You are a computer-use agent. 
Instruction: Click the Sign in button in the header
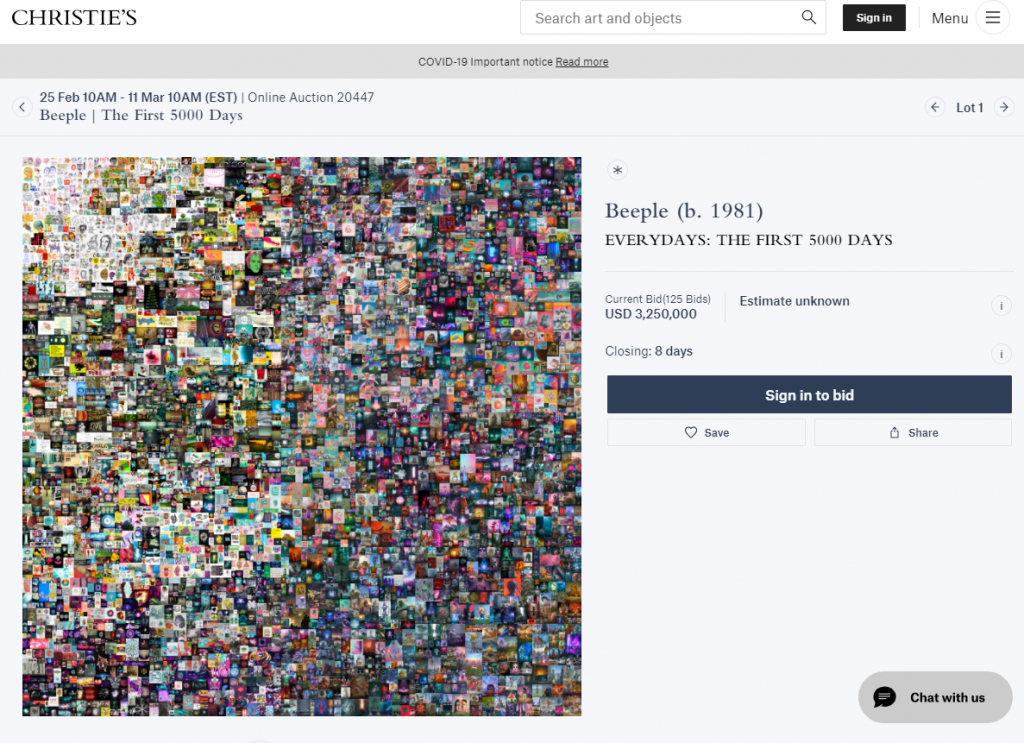pyautogui.click(x=874, y=18)
